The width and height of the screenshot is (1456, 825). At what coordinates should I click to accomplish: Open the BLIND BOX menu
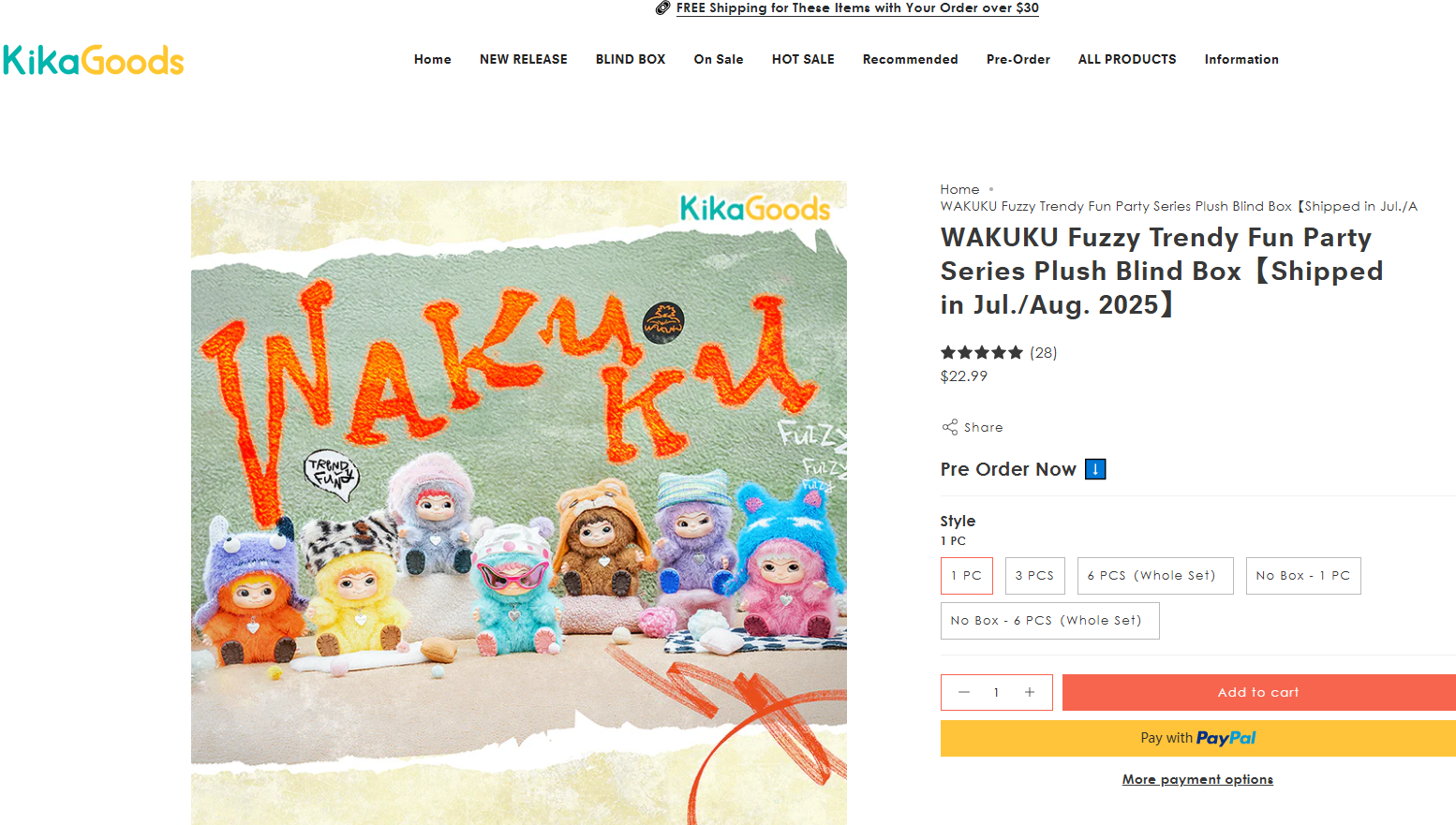(x=631, y=59)
